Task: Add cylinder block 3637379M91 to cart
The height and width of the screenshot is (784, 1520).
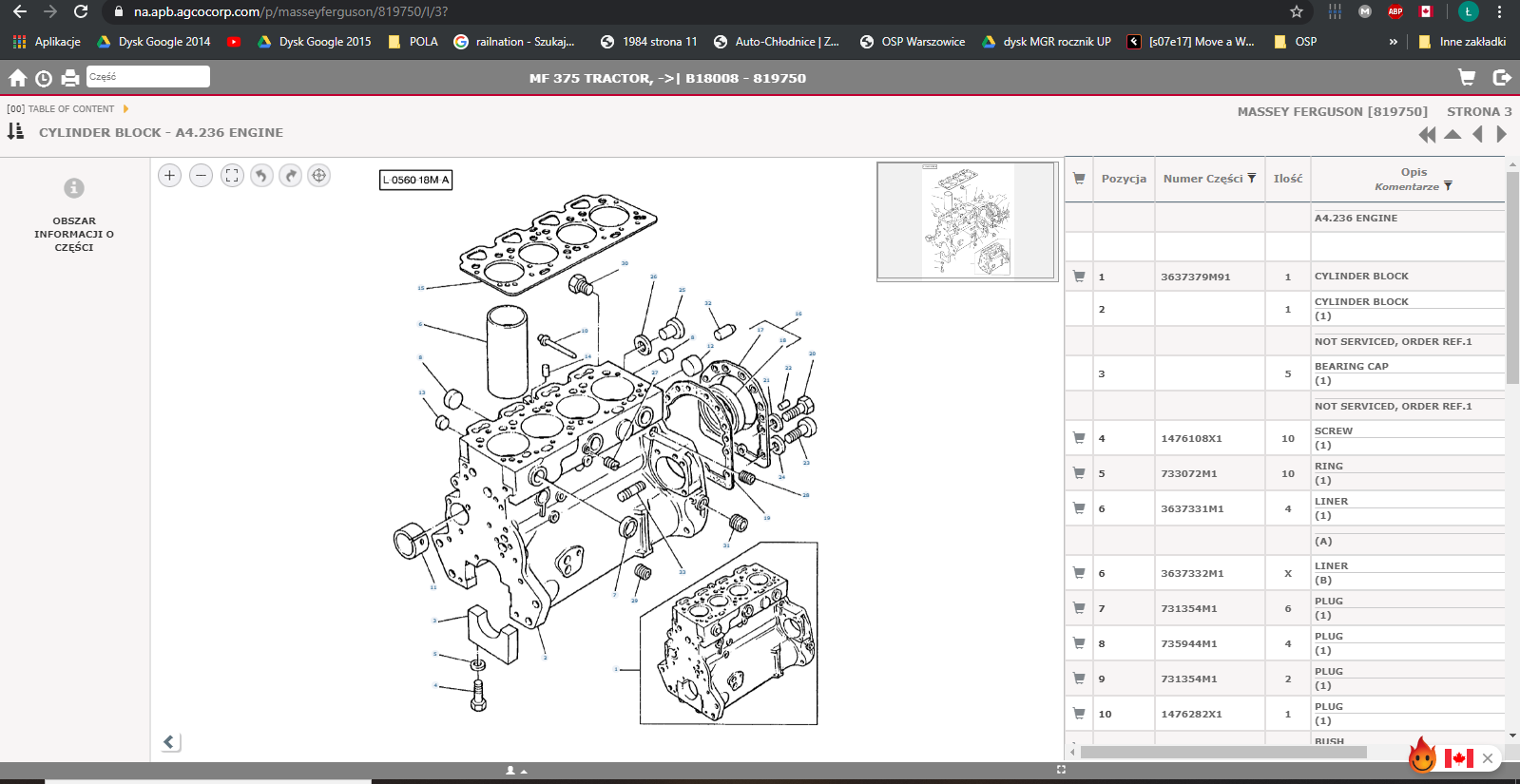Action: coord(1079,277)
